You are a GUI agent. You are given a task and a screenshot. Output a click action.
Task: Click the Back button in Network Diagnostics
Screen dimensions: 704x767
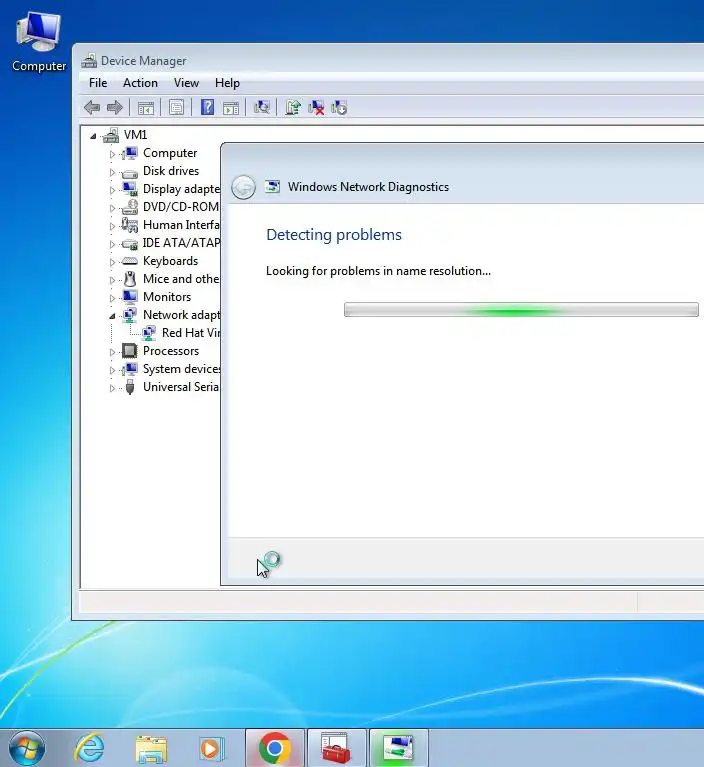pyautogui.click(x=243, y=187)
